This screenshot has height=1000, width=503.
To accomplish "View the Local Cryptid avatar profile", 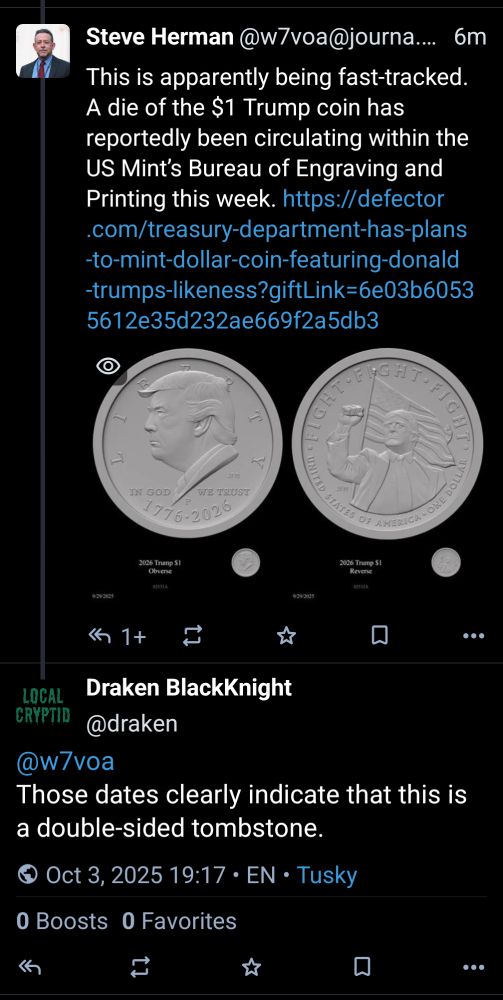I will click(43, 705).
